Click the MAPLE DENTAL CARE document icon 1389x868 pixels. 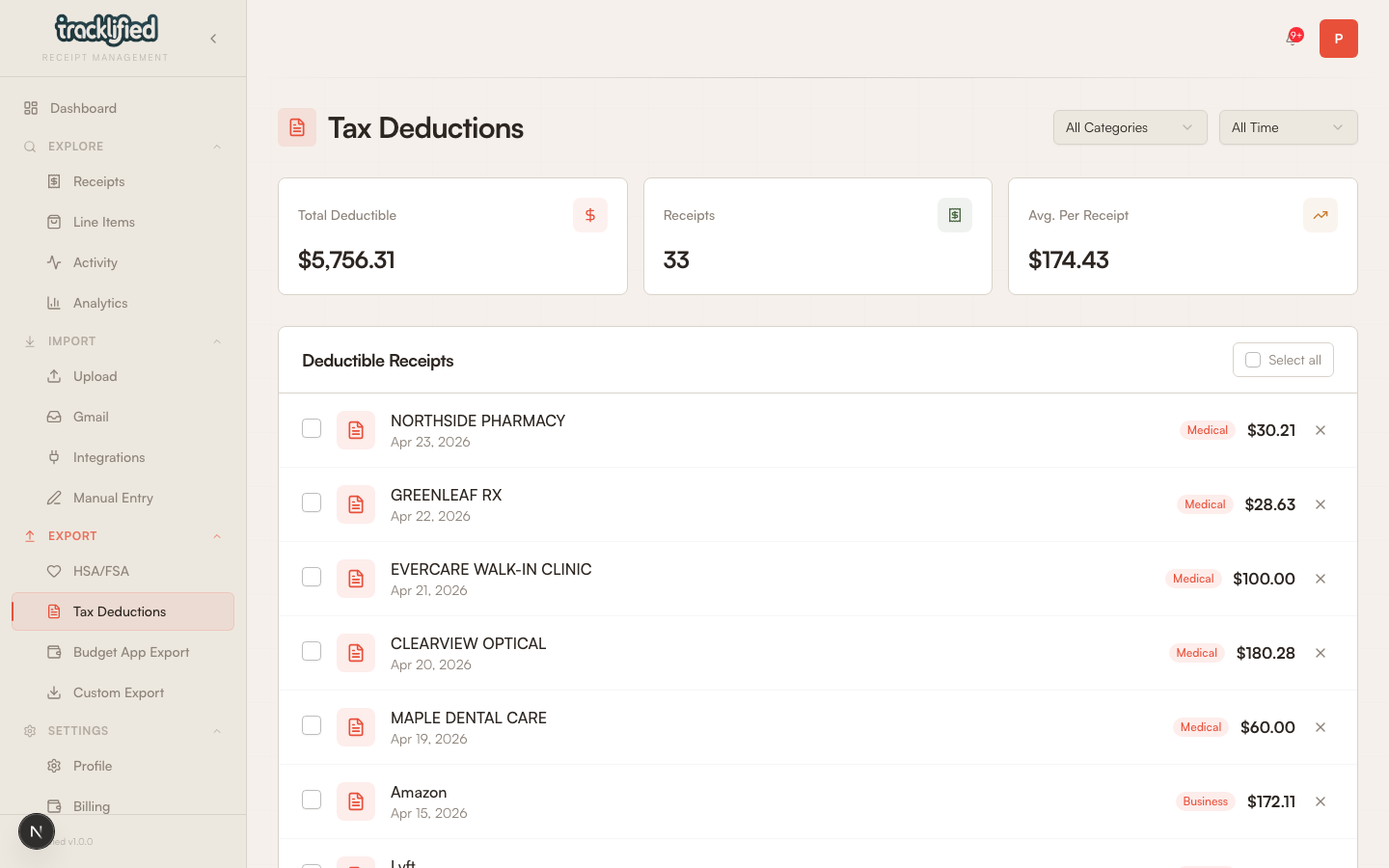[356, 727]
